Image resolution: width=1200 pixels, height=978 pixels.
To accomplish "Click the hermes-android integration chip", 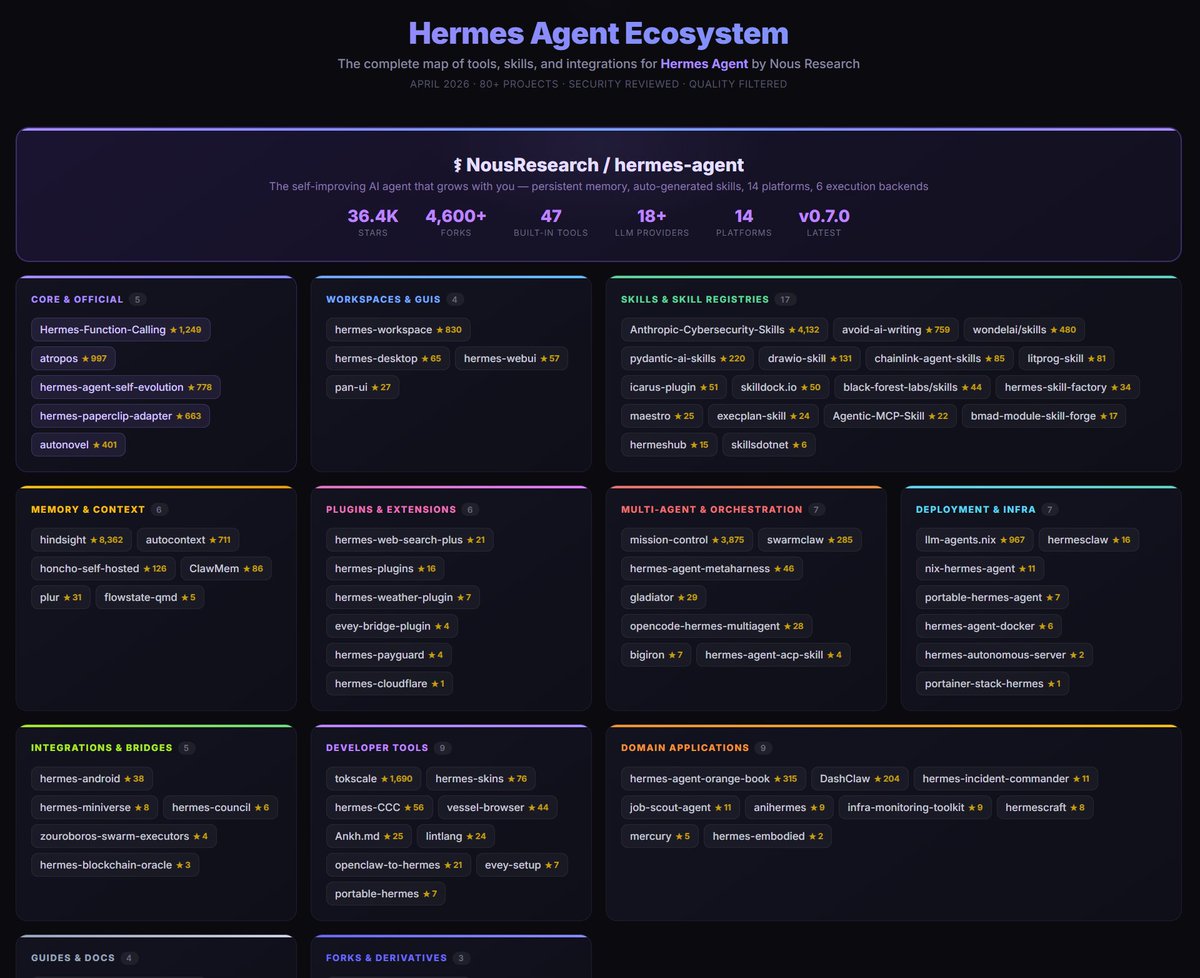I will point(91,778).
